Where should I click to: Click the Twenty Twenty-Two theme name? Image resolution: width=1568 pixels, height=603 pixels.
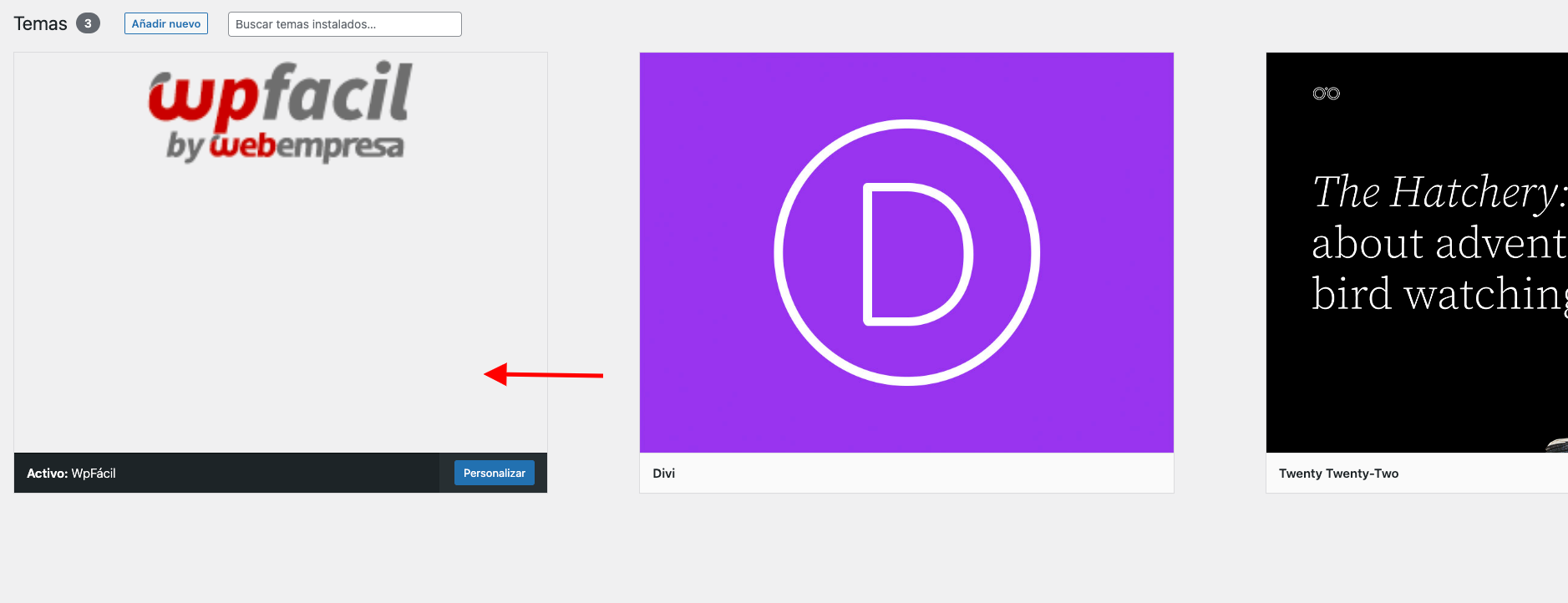click(x=1338, y=474)
